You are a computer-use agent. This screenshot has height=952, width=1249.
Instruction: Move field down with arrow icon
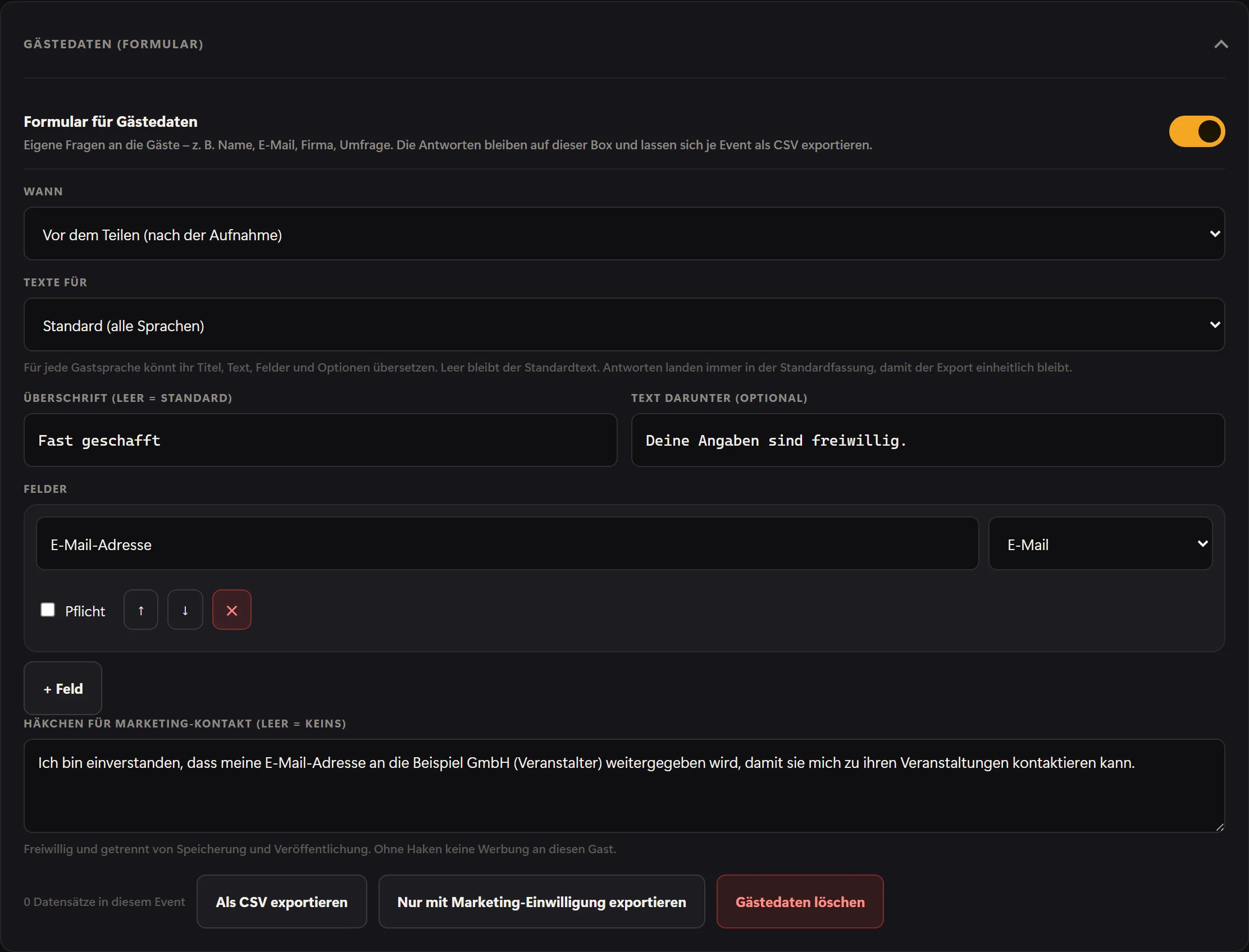tap(185, 610)
